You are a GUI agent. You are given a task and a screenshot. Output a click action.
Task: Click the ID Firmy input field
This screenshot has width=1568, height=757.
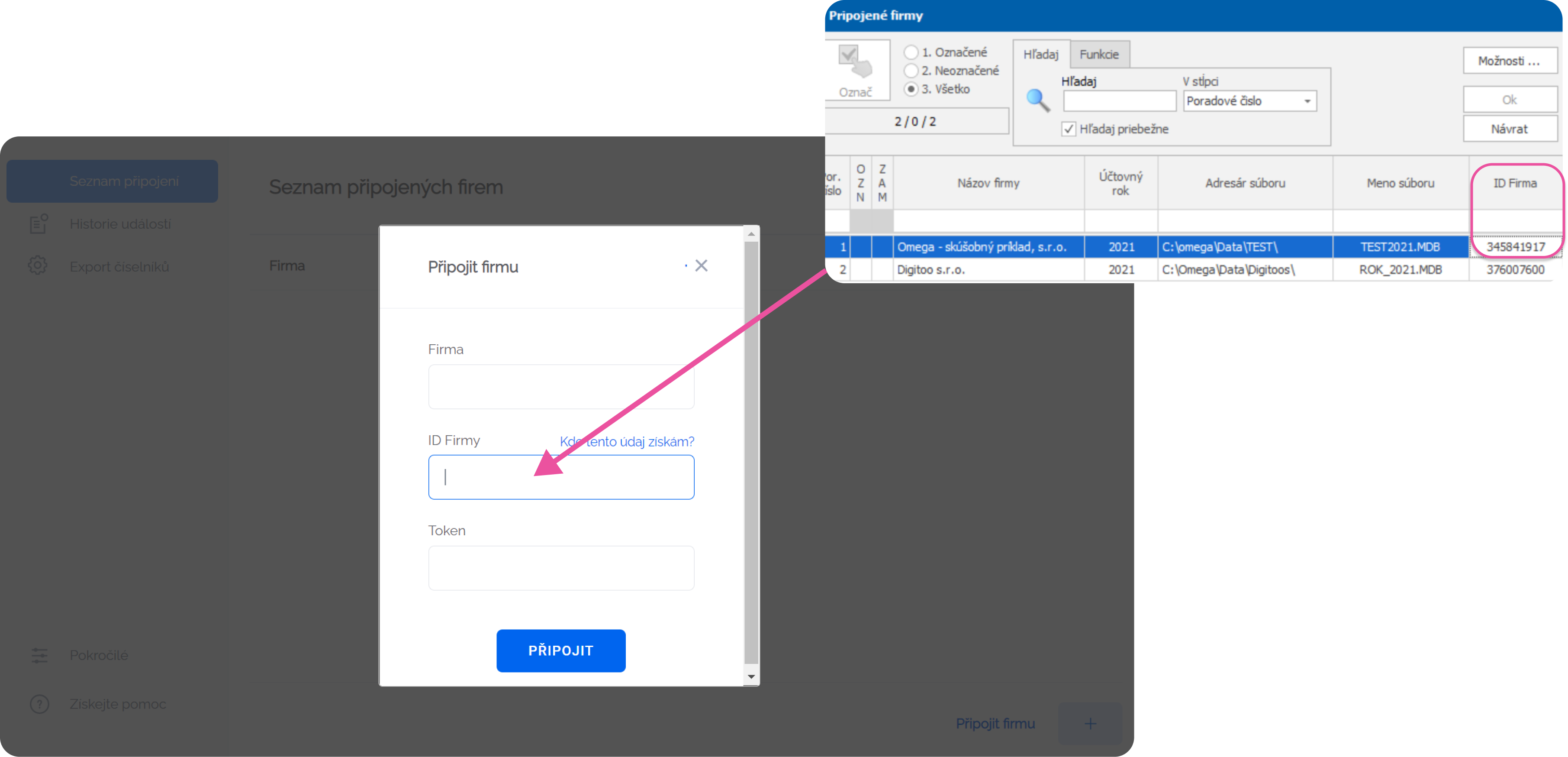pos(560,477)
